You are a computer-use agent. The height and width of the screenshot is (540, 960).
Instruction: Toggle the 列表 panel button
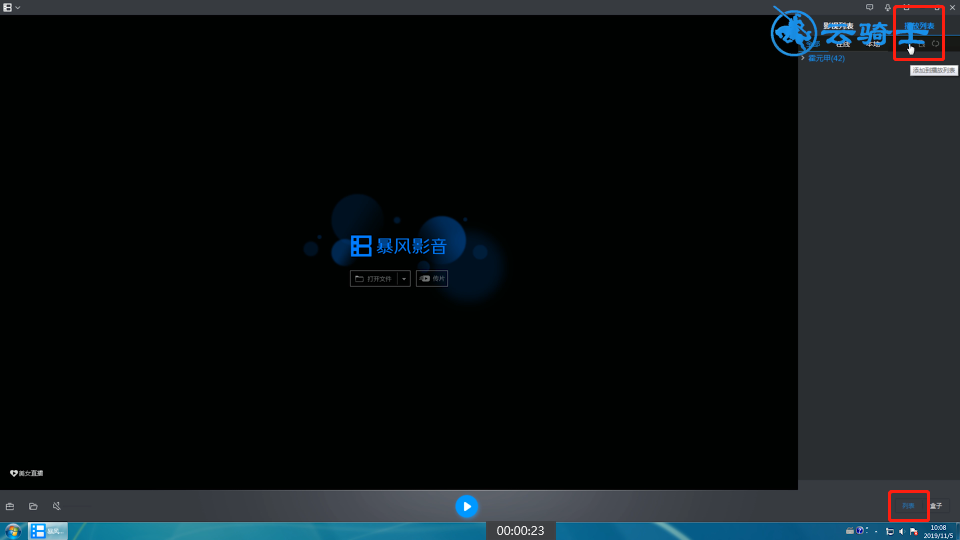(x=909, y=506)
